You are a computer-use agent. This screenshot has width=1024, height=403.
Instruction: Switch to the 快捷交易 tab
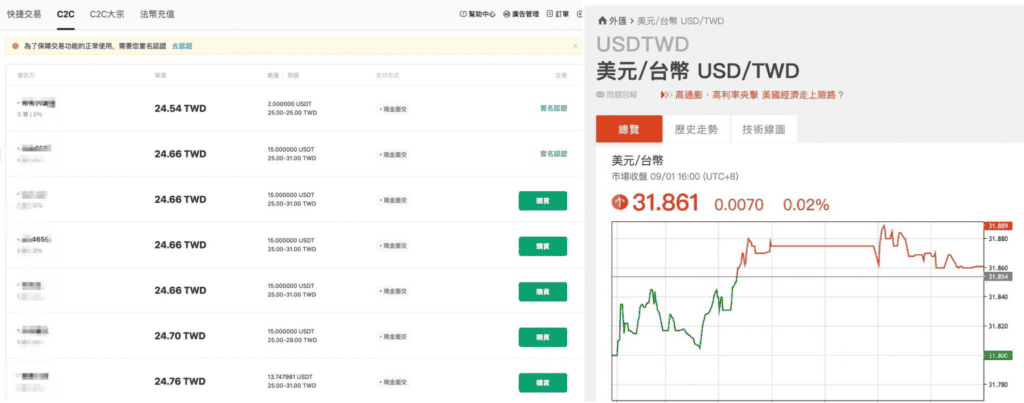(x=23, y=14)
